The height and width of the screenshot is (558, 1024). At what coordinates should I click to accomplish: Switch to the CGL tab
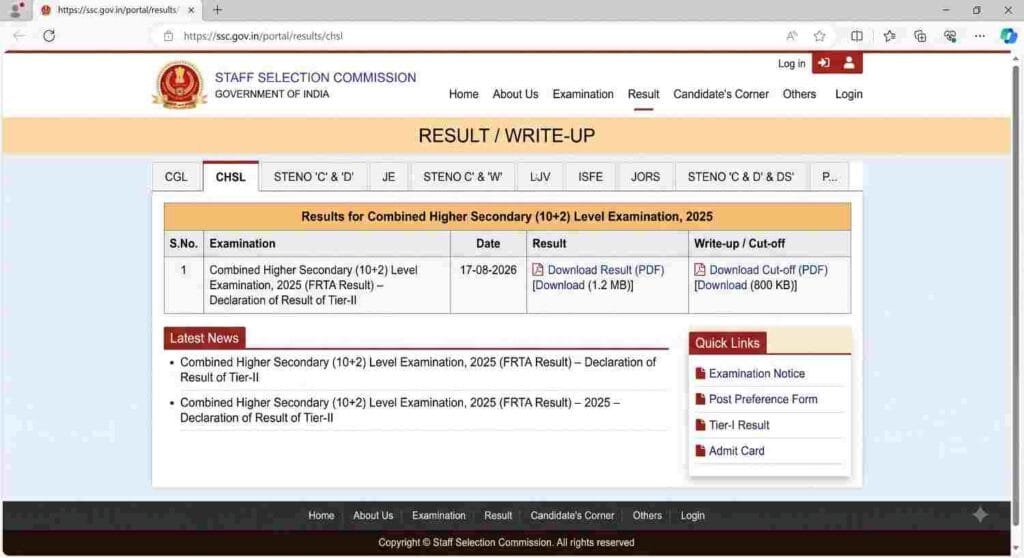(176, 176)
